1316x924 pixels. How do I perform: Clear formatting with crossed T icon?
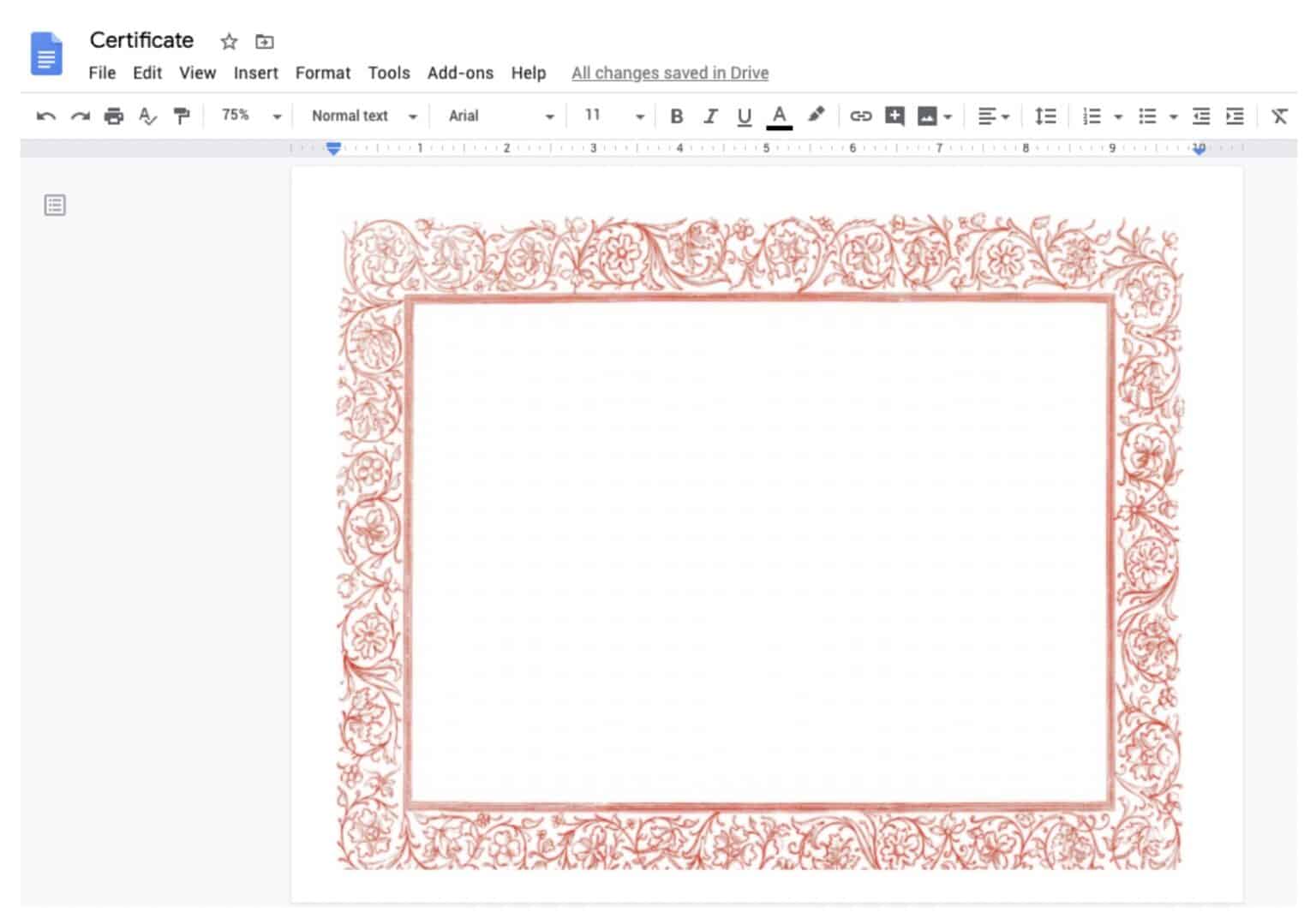pos(1279,116)
